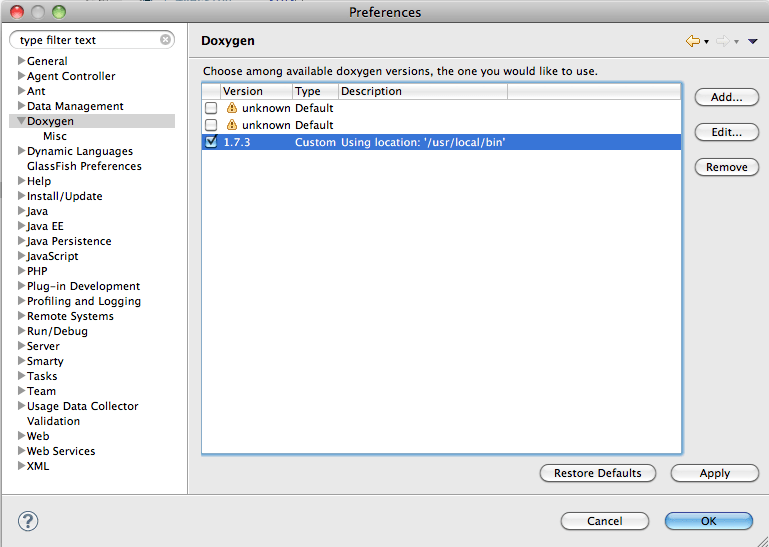
Task: Select Team tree item
Action: (41, 391)
